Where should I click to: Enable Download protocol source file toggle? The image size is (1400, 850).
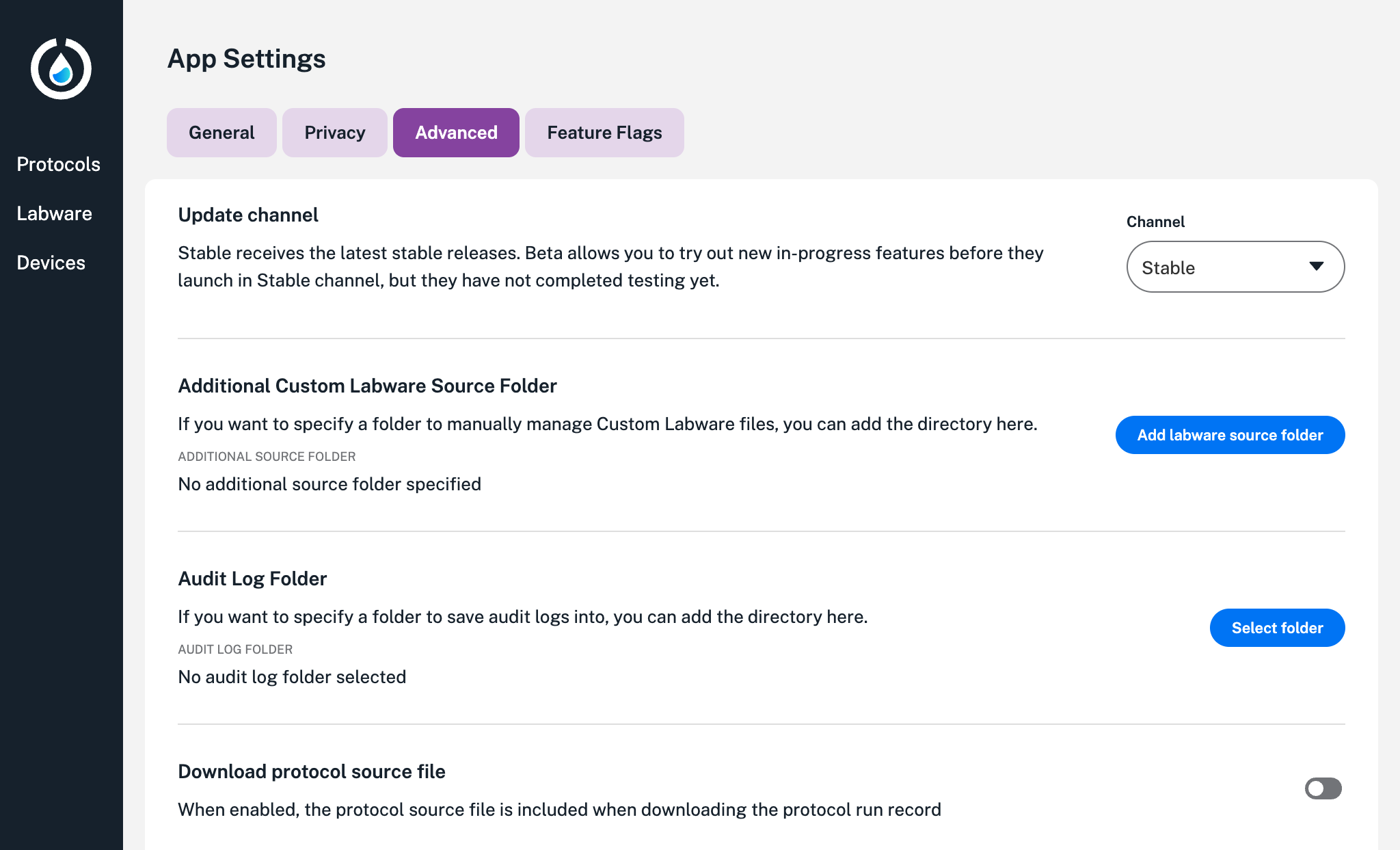click(x=1323, y=788)
